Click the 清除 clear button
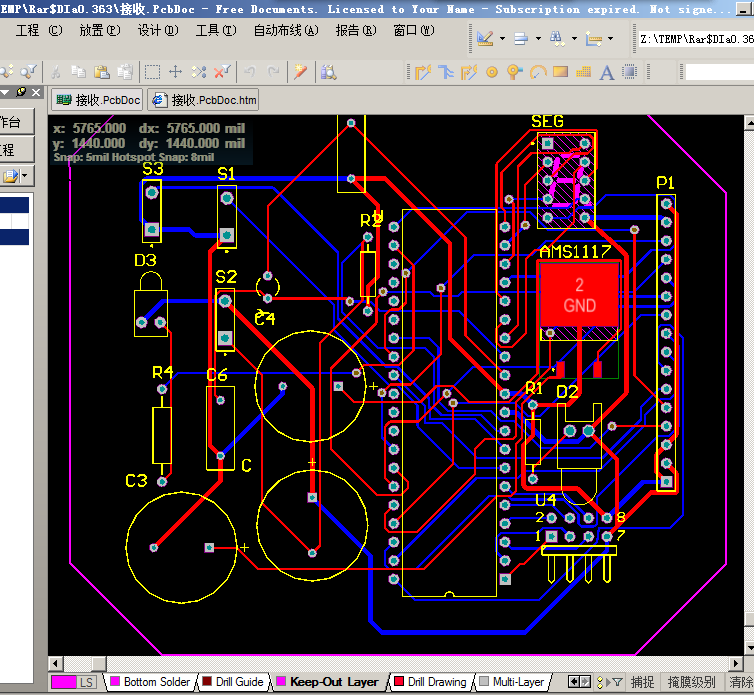The width and height of the screenshot is (754, 695). [741, 682]
